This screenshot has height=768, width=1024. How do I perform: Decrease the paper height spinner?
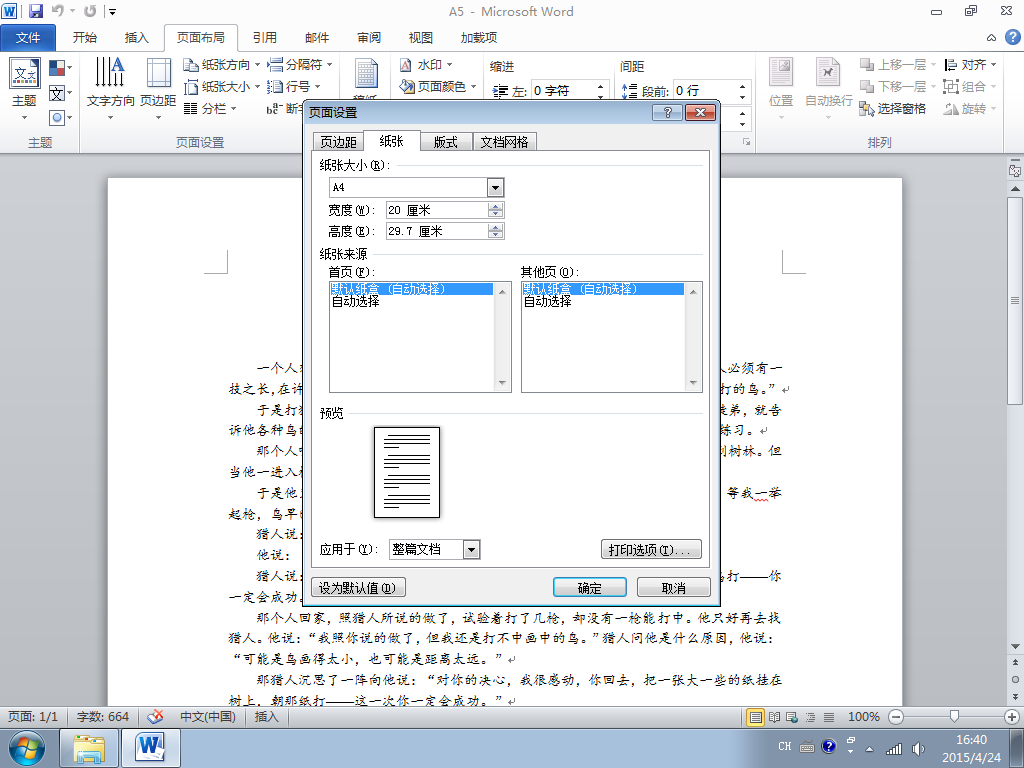496,235
